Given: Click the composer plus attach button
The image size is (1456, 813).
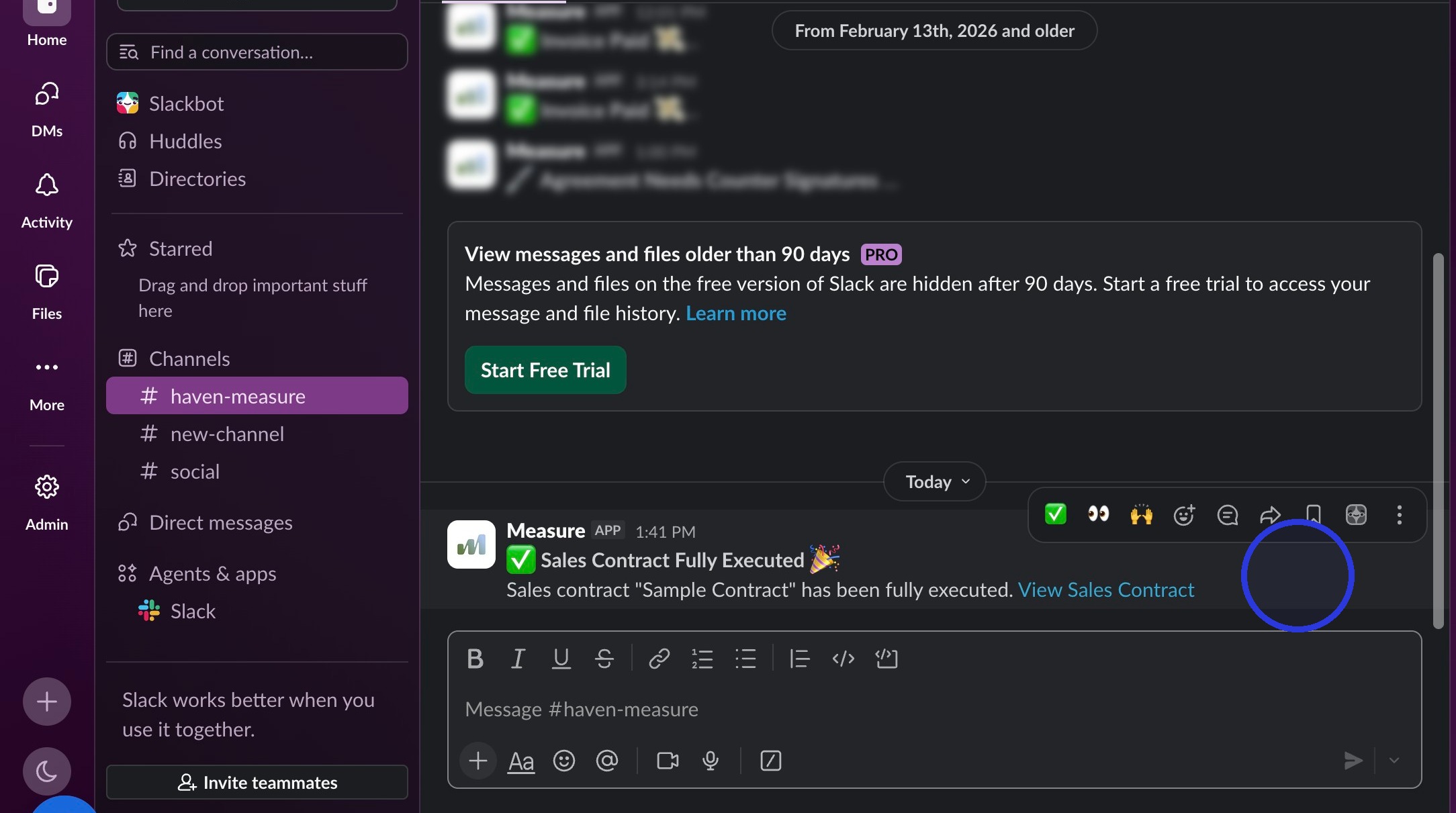Looking at the screenshot, I should [478, 761].
